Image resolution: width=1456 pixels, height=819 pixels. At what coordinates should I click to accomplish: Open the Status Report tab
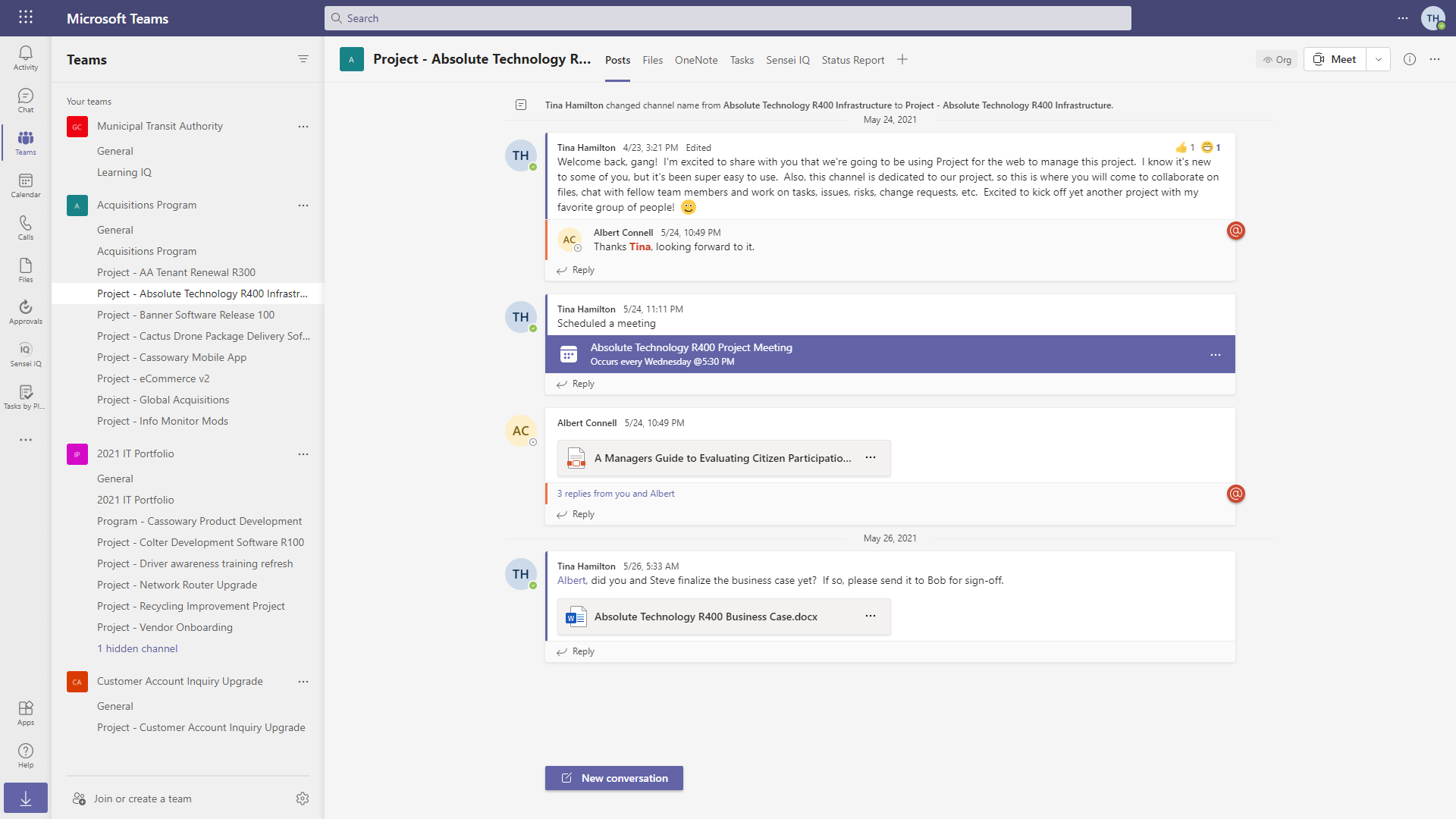pos(853,60)
